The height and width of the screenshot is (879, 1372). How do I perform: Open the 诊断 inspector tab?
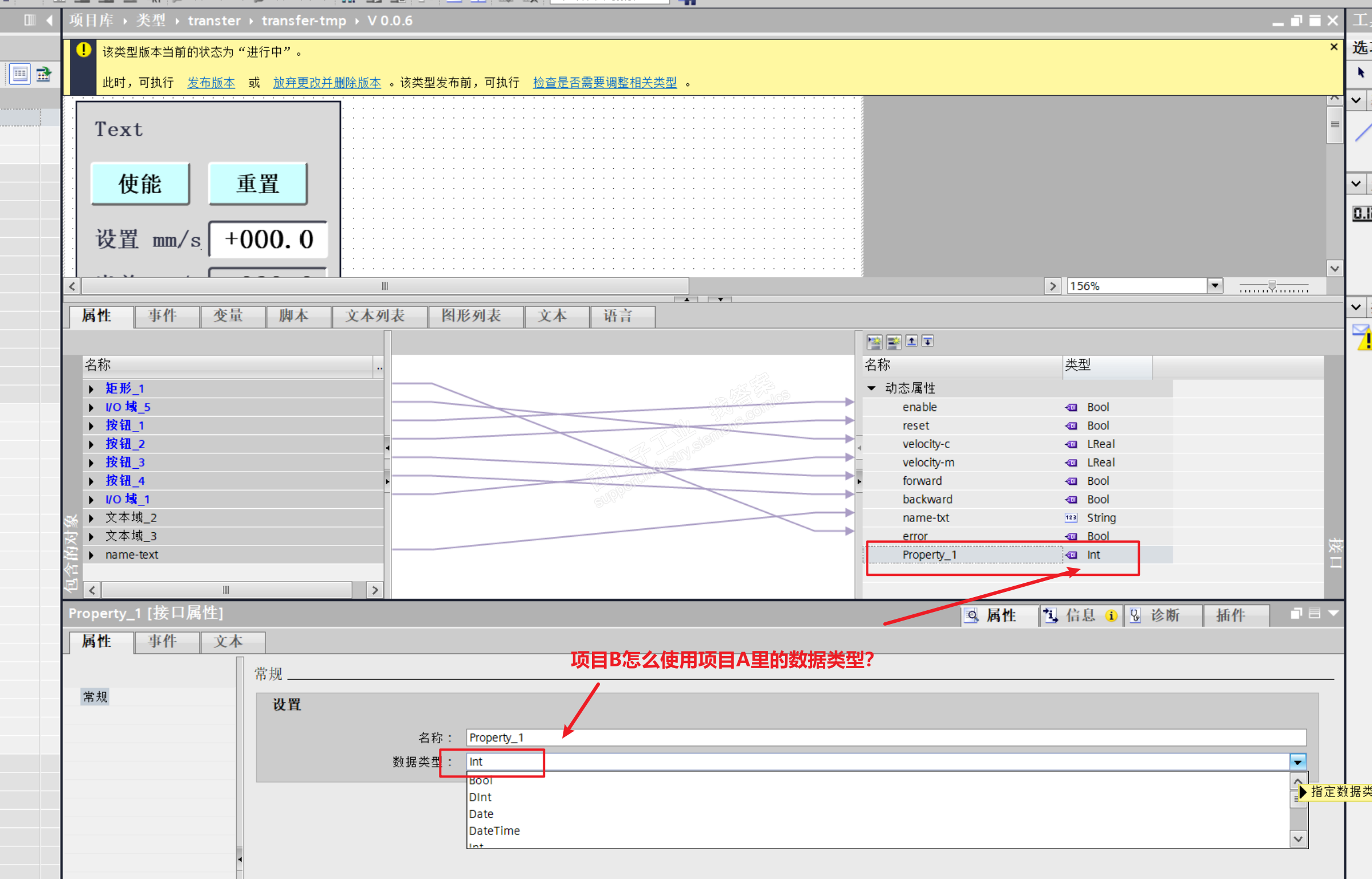(x=1163, y=615)
